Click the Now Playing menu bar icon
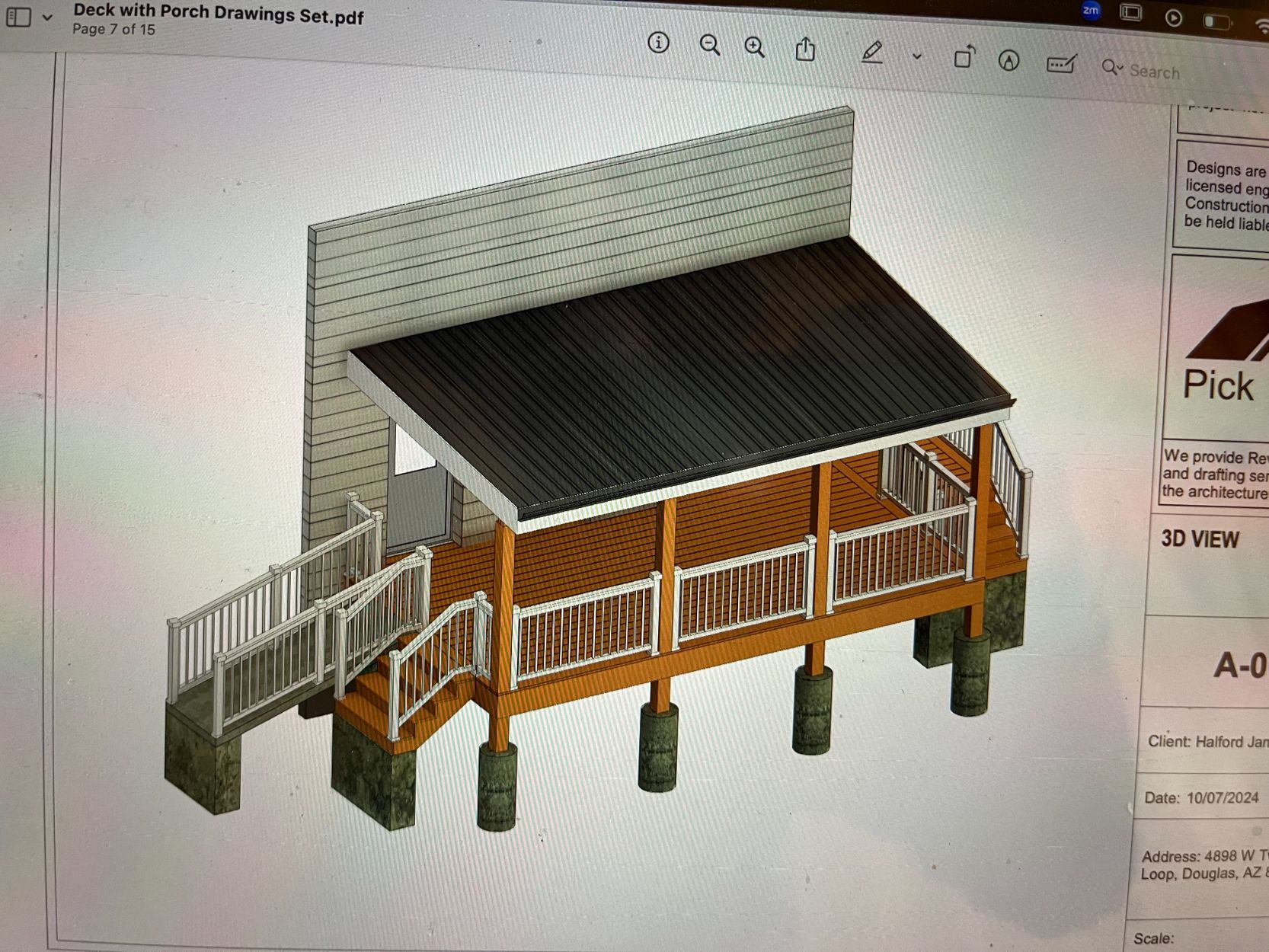The height and width of the screenshot is (952, 1269). [x=1173, y=18]
